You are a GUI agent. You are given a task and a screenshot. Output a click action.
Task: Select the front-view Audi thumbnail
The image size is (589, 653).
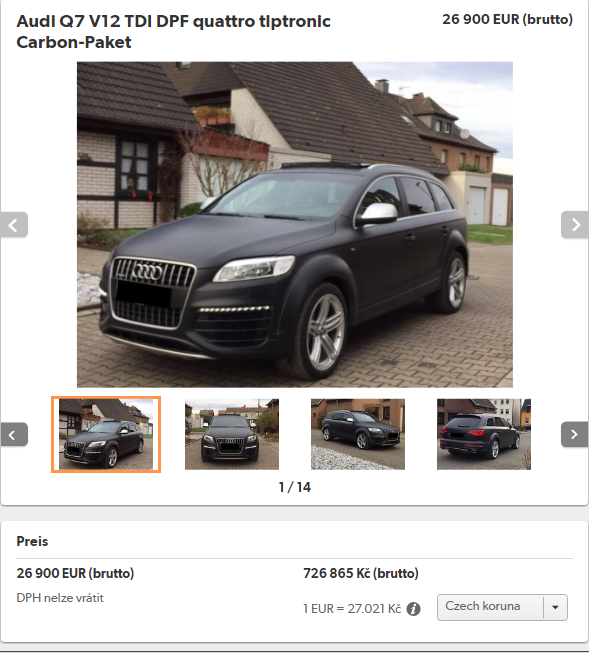(232, 434)
